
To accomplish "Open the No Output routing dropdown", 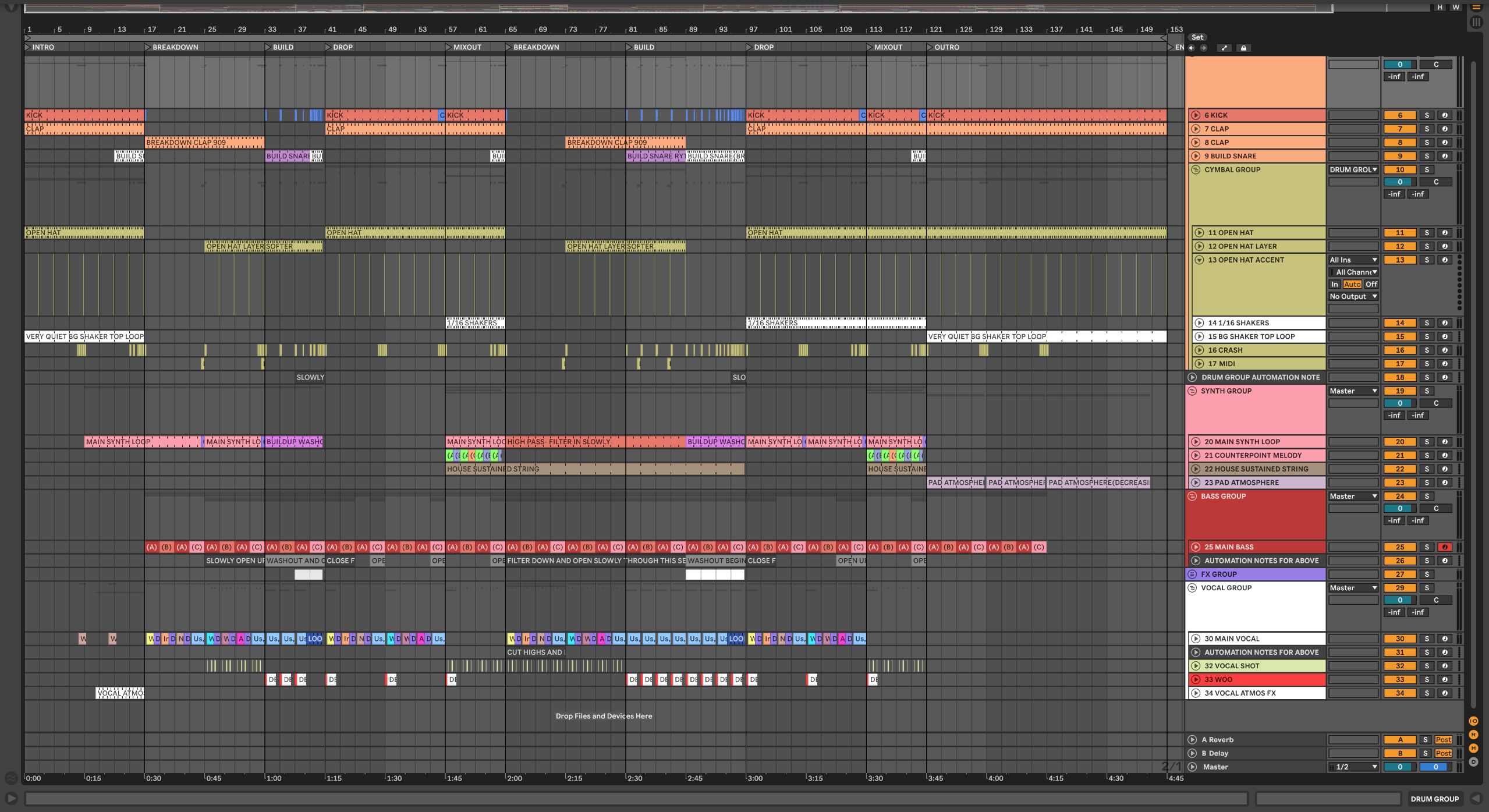I will point(1353,296).
